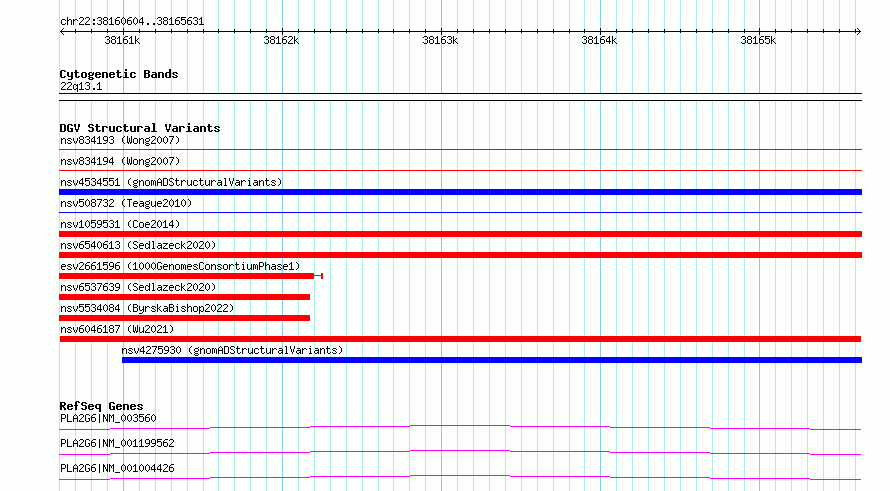Open PLA2G6|NM_001199562 transcript label
The image size is (890, 491).
117,443
